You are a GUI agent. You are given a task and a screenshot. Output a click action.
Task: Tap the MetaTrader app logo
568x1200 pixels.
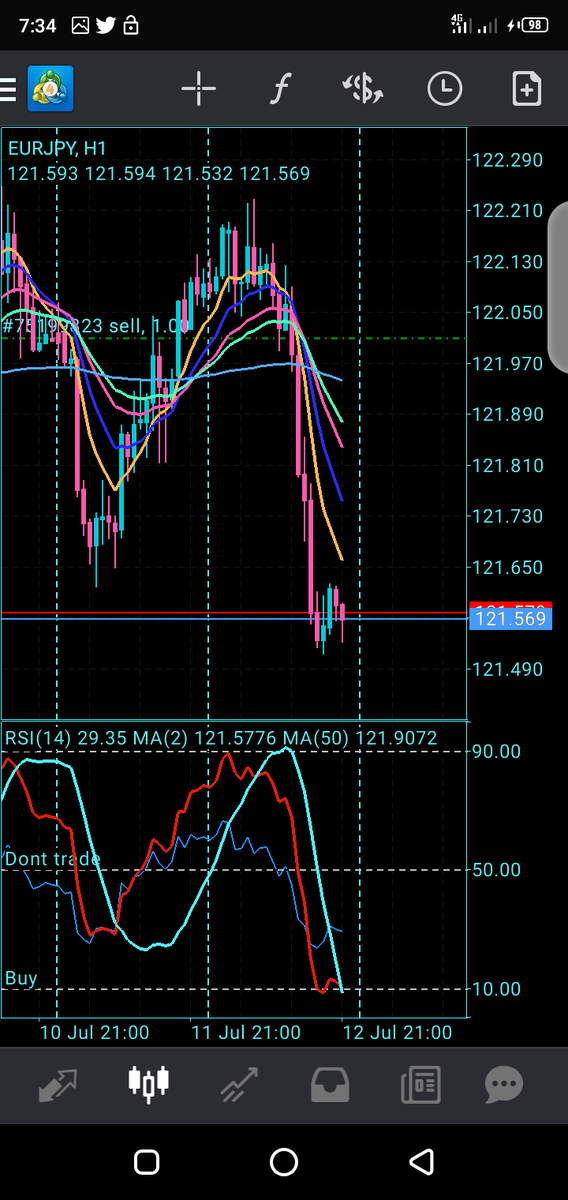pos(50,90)
